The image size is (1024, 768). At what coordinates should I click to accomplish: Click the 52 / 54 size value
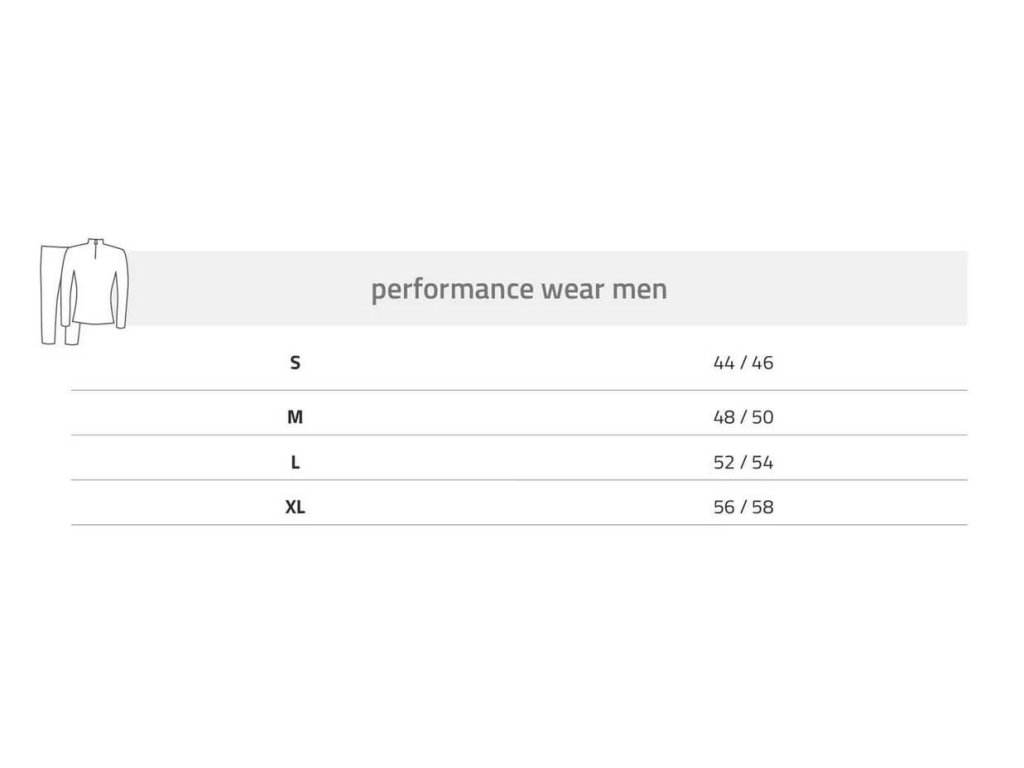tap(743, 462)
